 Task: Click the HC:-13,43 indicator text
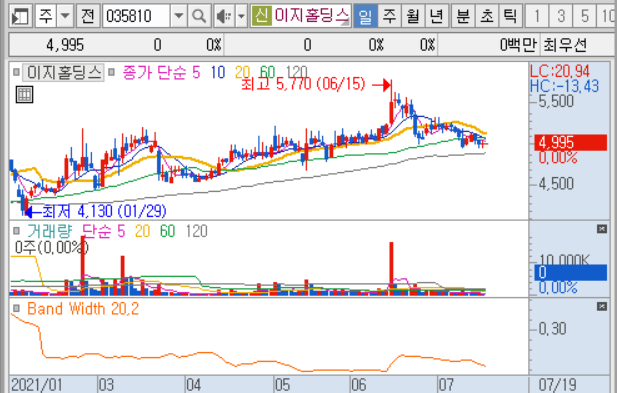[564, 86]
